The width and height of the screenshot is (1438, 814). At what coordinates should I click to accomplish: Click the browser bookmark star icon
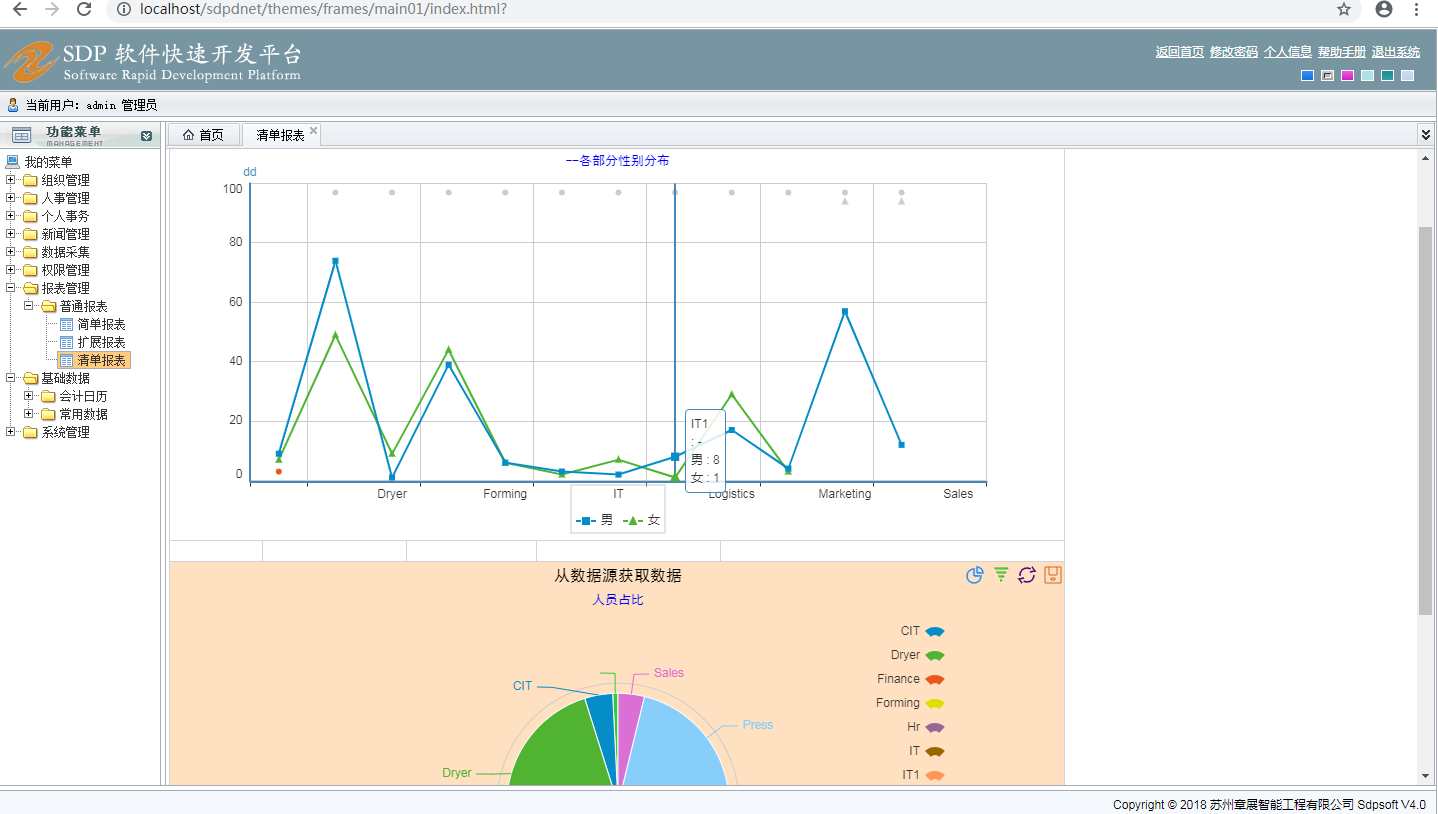[x=1343, y=9]
